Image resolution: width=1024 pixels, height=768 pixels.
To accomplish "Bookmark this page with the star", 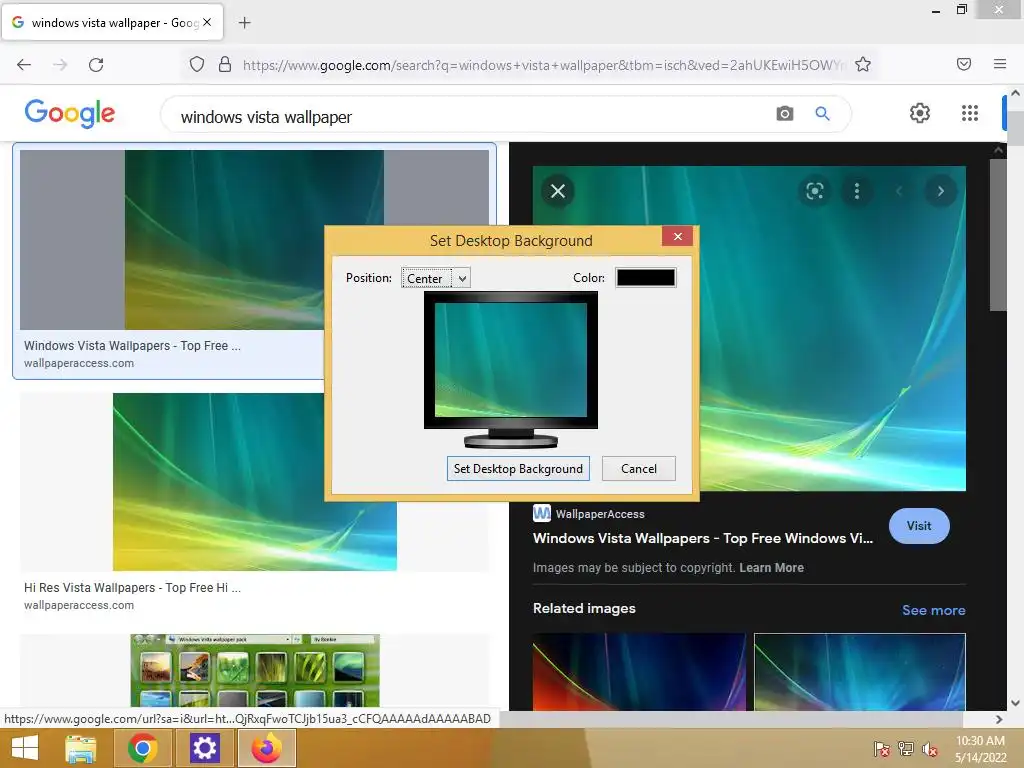I will pos(863,64).
